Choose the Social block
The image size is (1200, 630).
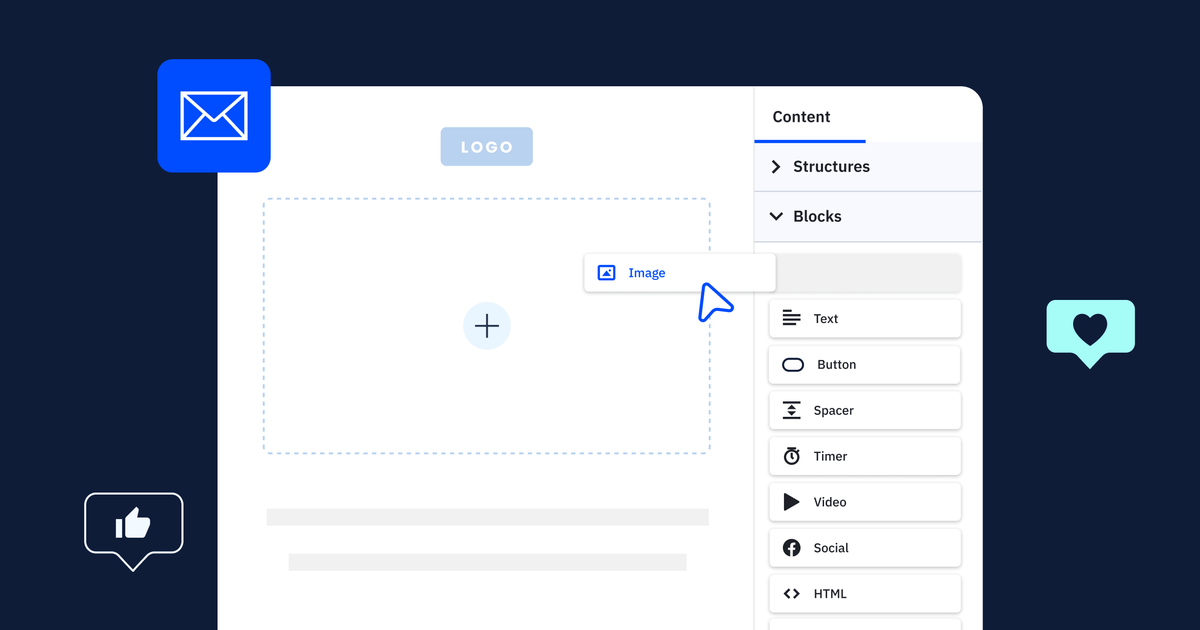pyautogui.click(x=865, y=548)
